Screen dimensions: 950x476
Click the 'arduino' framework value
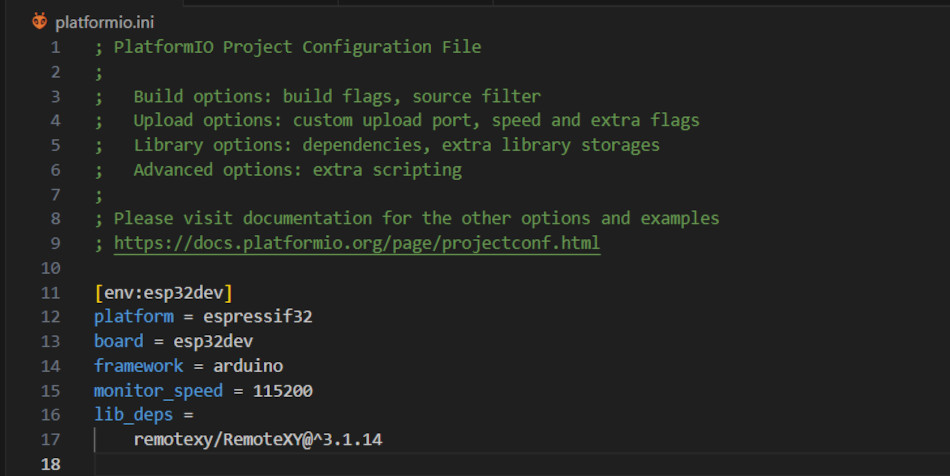[248, 366]
